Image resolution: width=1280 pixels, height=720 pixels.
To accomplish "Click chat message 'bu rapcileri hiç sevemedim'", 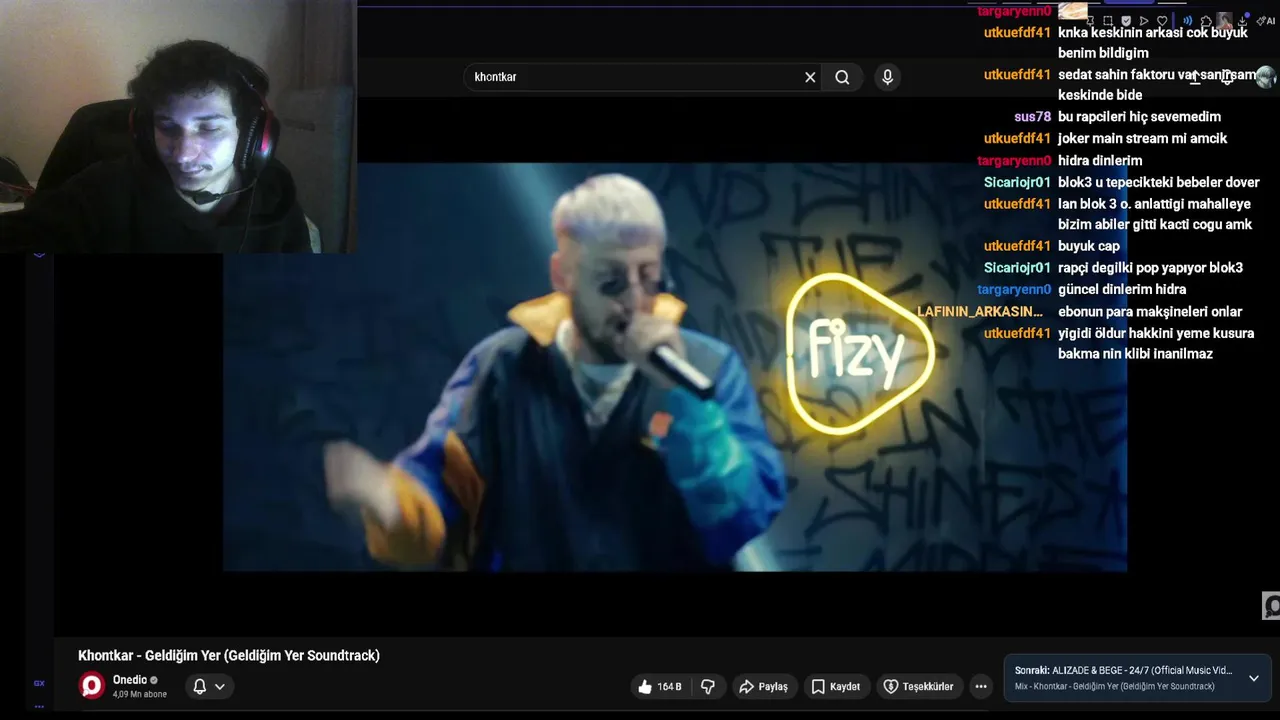I will (x=1139, y=117).
